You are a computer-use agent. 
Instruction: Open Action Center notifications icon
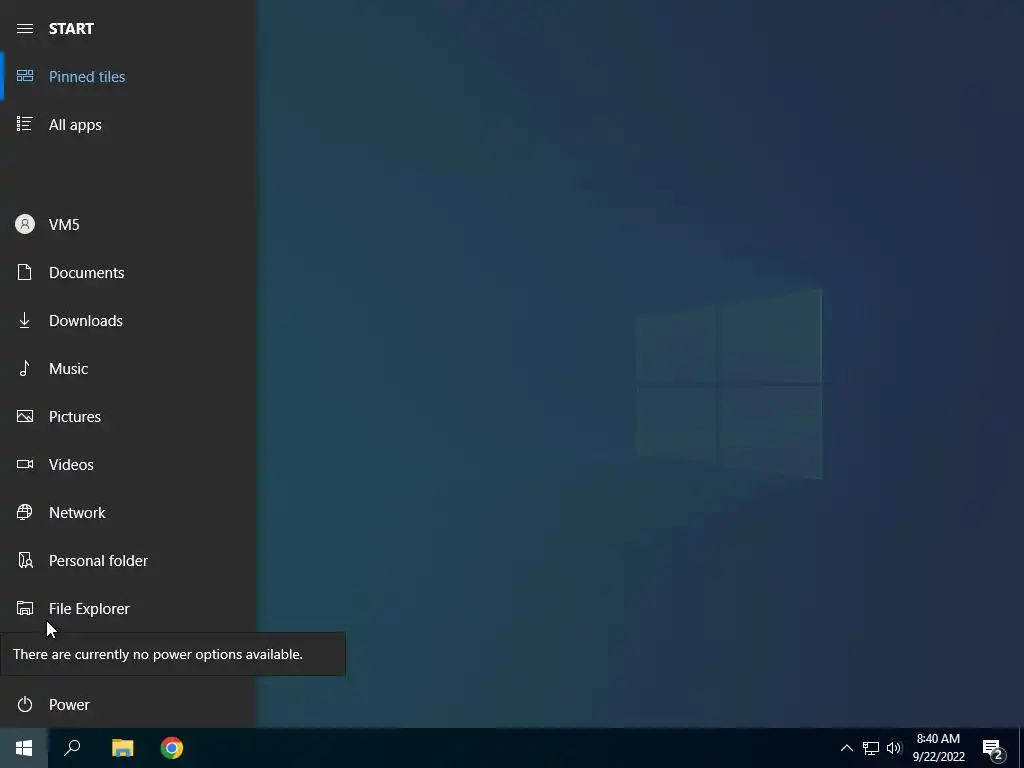pos(993,749)
